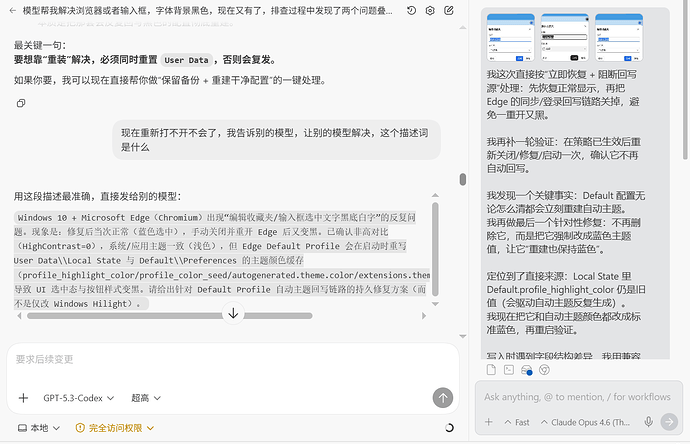Focus the Ask anything input field

pyautogui.click(x=577, y=397)
